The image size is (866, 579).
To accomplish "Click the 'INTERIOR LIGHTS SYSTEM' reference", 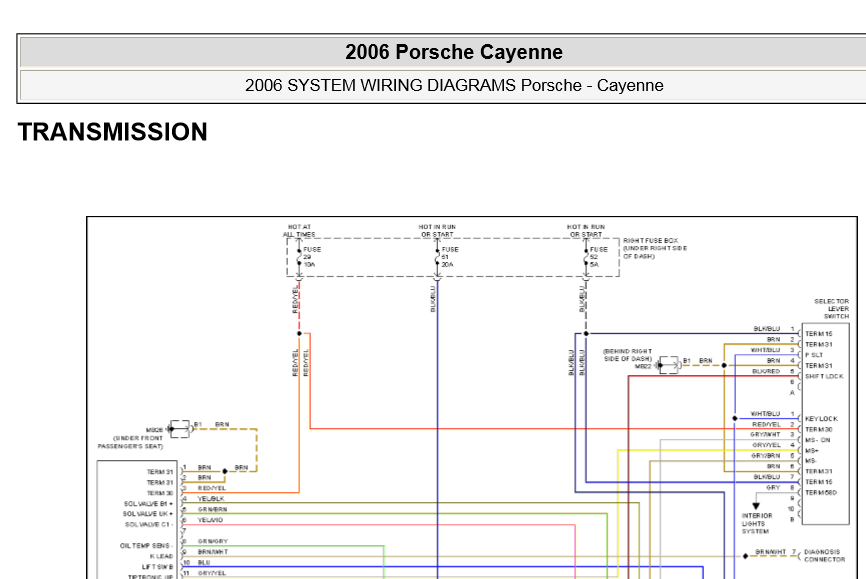I will (x=757, y=523).
